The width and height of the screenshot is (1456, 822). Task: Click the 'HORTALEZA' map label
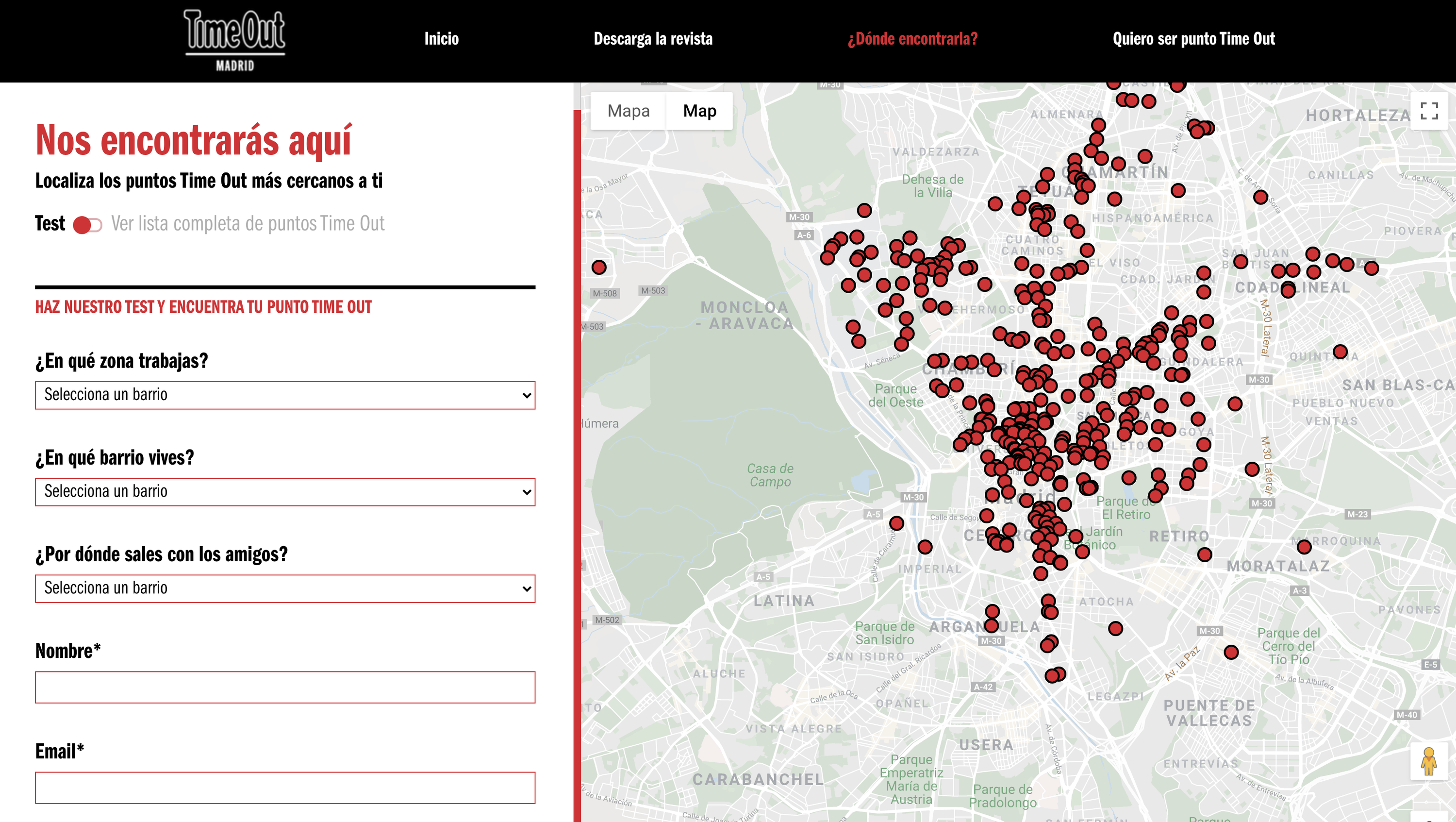[x=1358, y=116]
